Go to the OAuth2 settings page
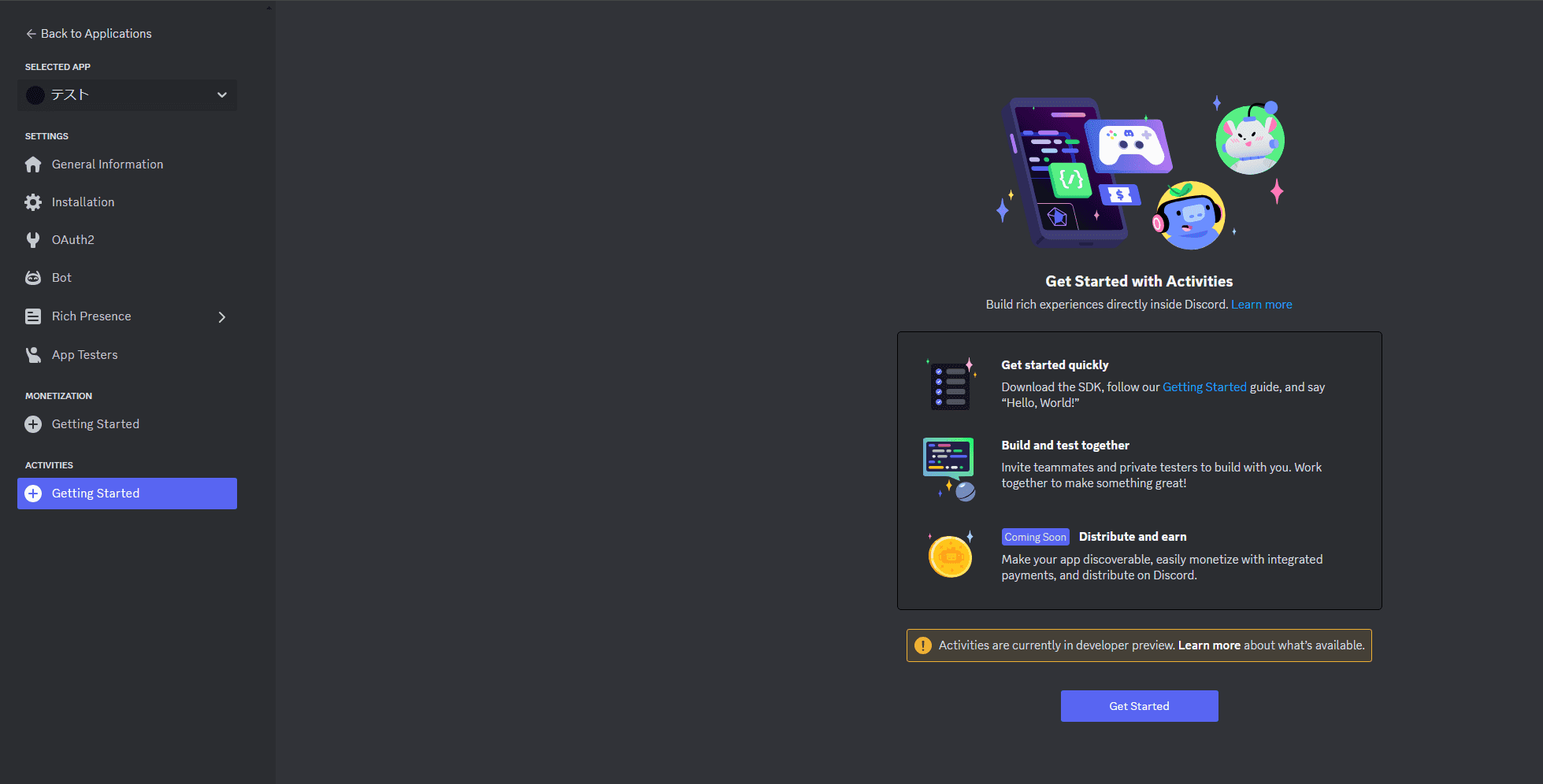Image resolution: width=1543 pixels, height=784 pixels. (x=127, y=240)
